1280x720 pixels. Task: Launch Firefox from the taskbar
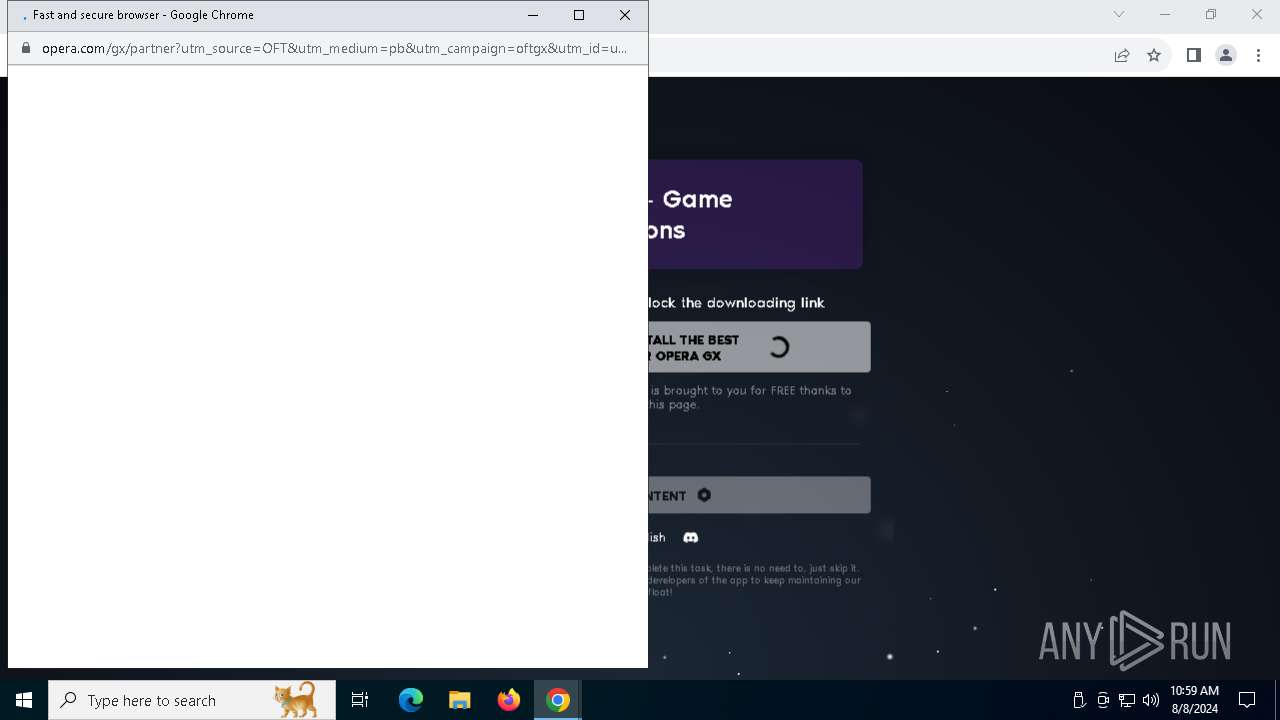tap(509, 700)
